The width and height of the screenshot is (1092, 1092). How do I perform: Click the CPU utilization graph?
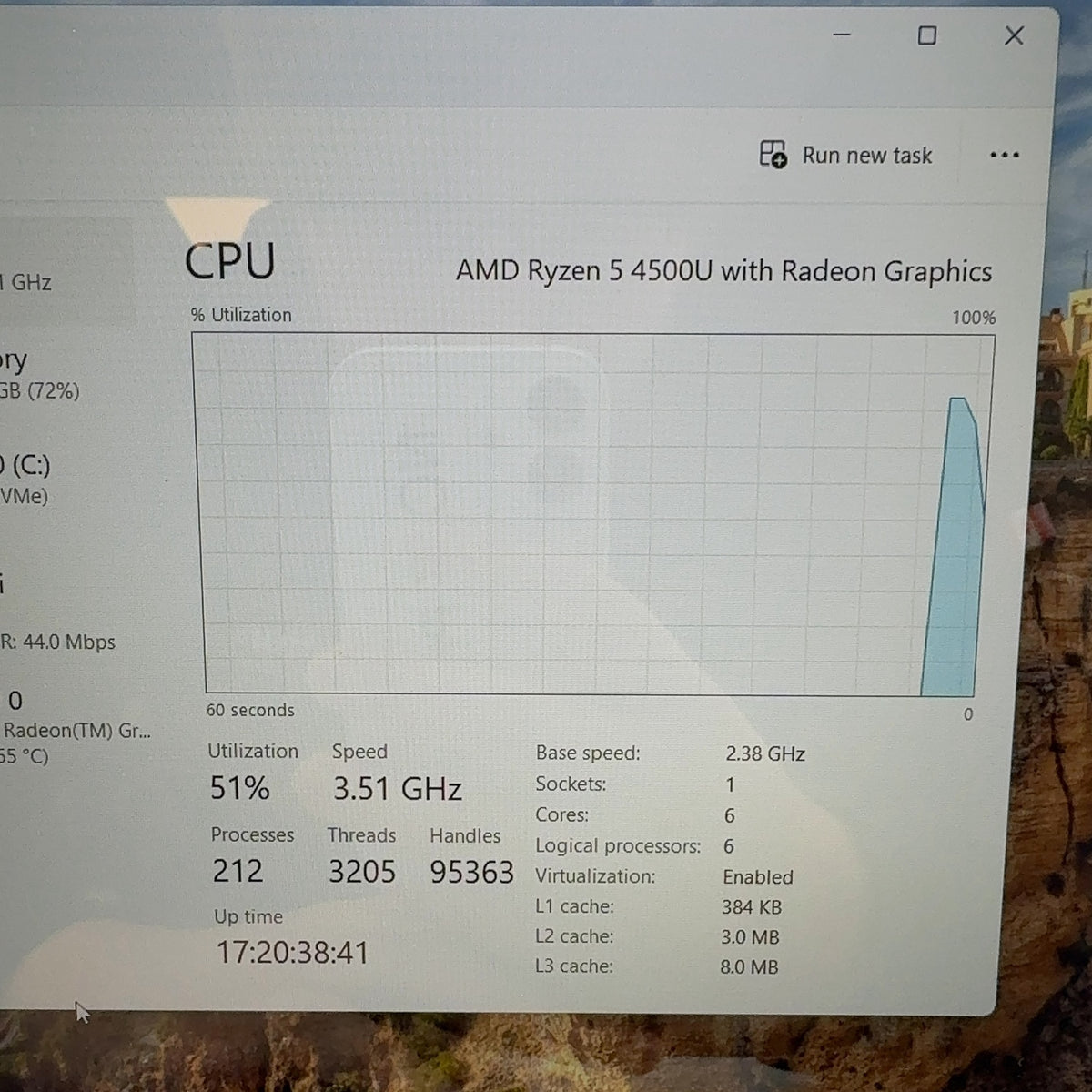[593, 514]
